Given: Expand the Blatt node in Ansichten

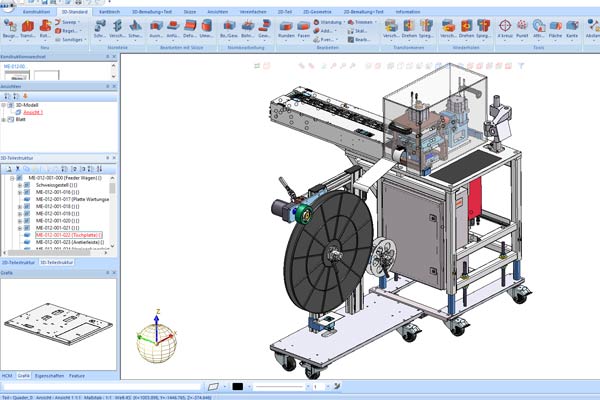Looking at the screenshot, I should coord(4,119).
